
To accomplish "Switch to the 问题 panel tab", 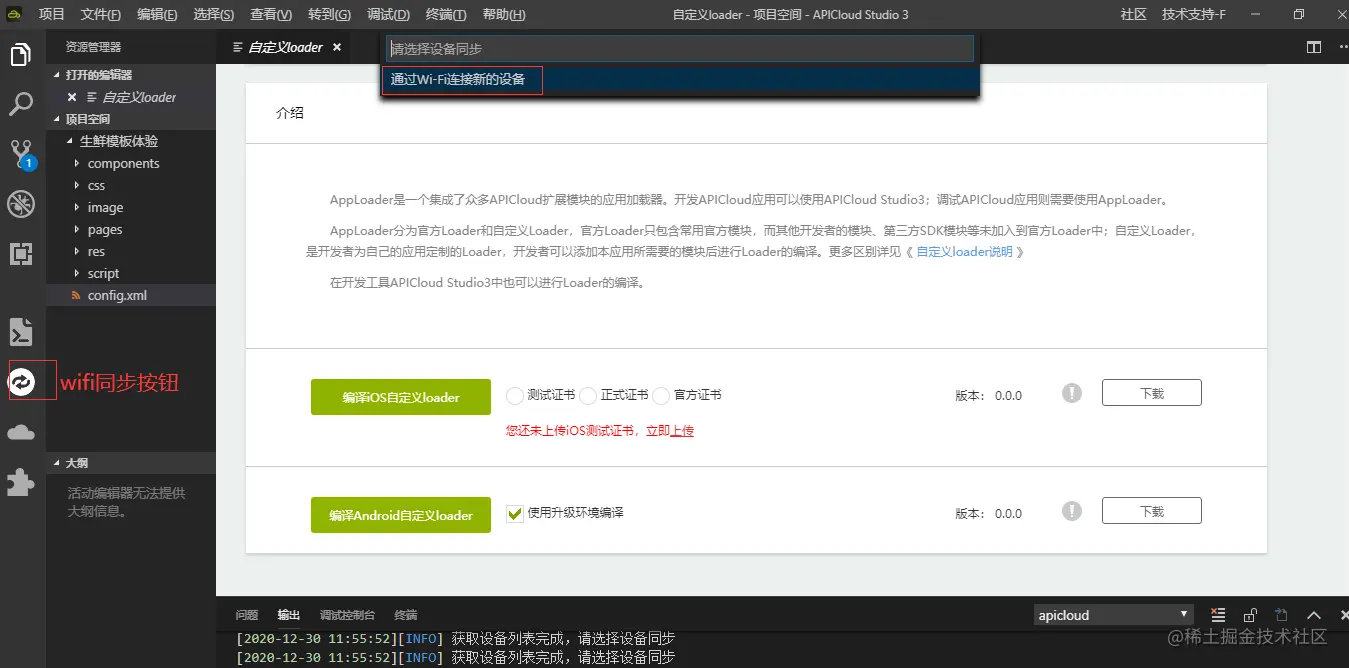I will [247, 615].
